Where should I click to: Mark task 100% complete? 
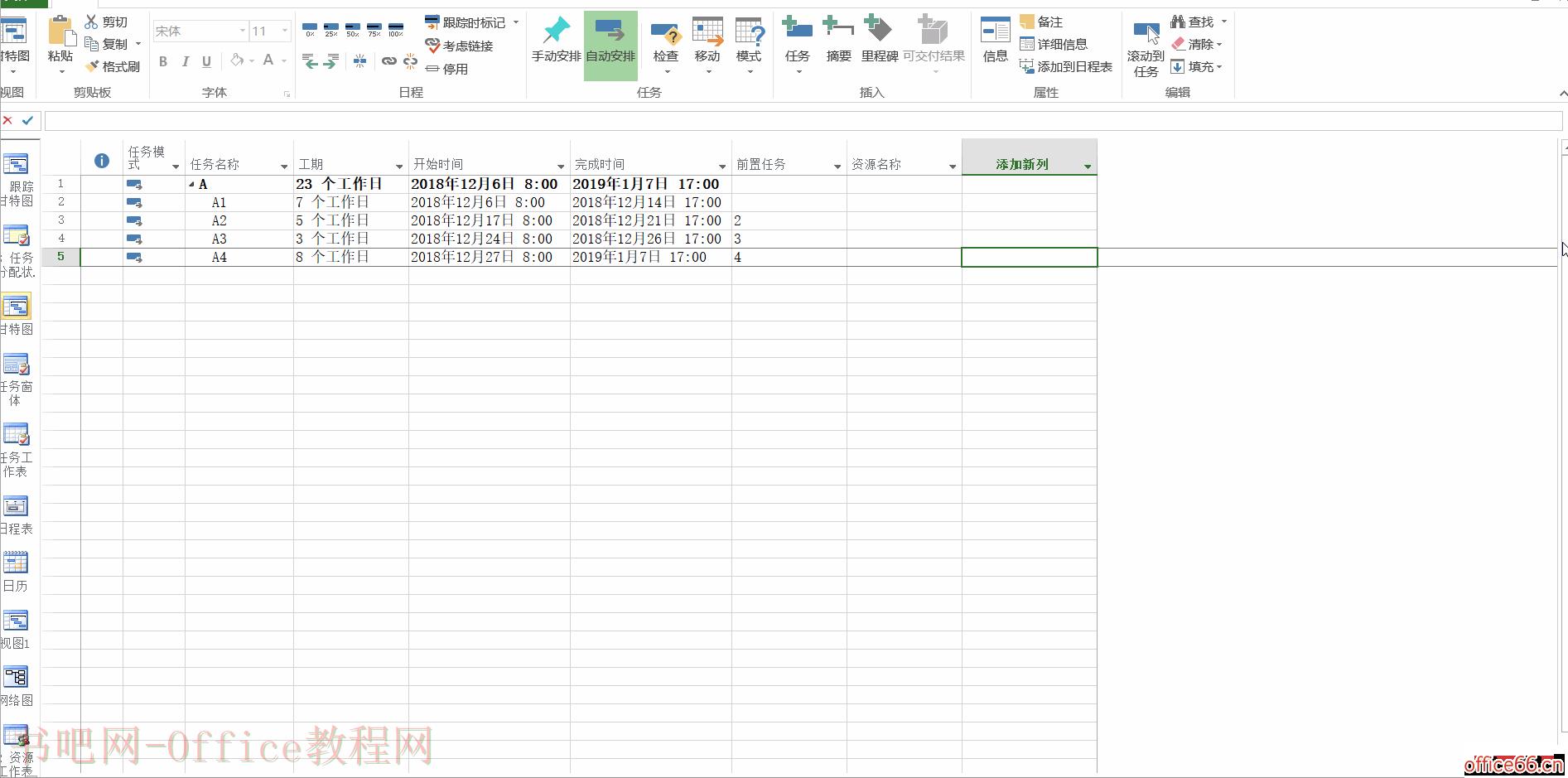[x=396, y=30]
